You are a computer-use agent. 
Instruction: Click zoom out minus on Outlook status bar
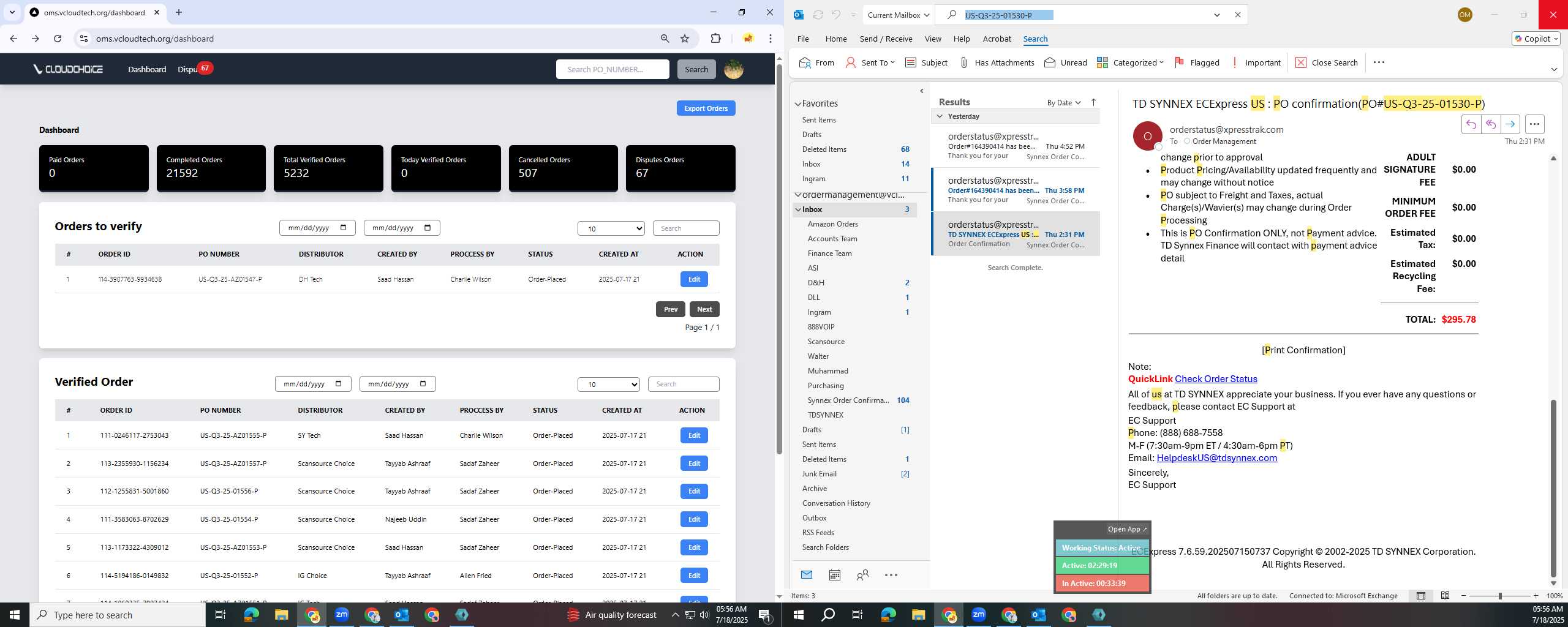tap(1464, 596)
